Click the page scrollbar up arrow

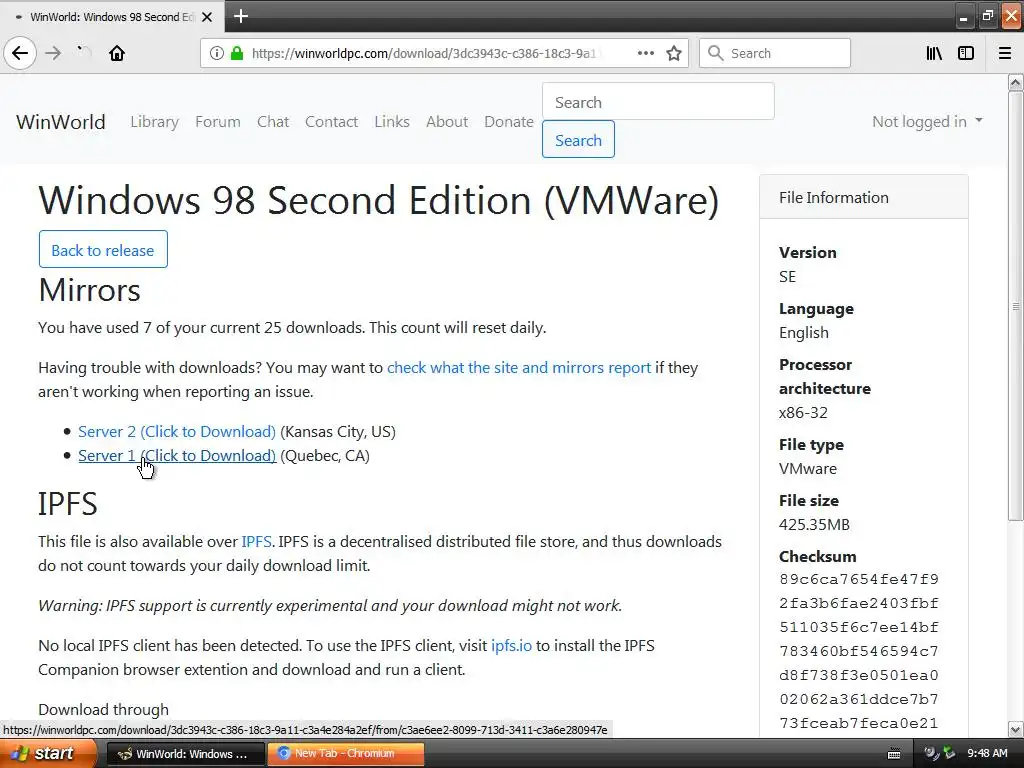tap(1016, 82)
